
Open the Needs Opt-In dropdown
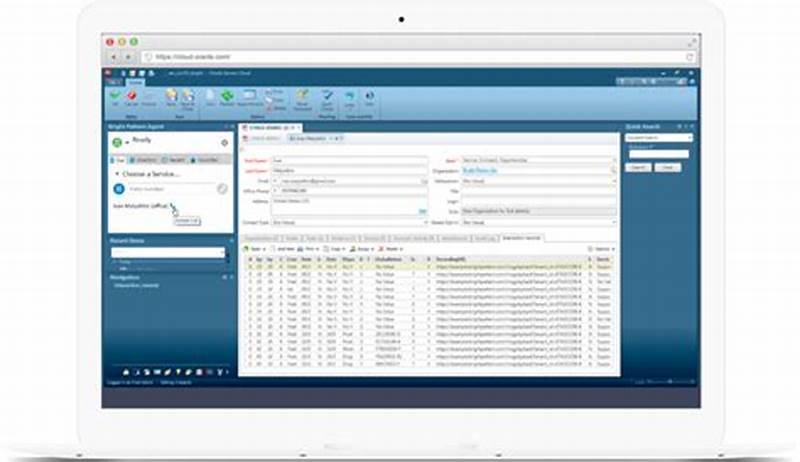click(x=613, y=223)
